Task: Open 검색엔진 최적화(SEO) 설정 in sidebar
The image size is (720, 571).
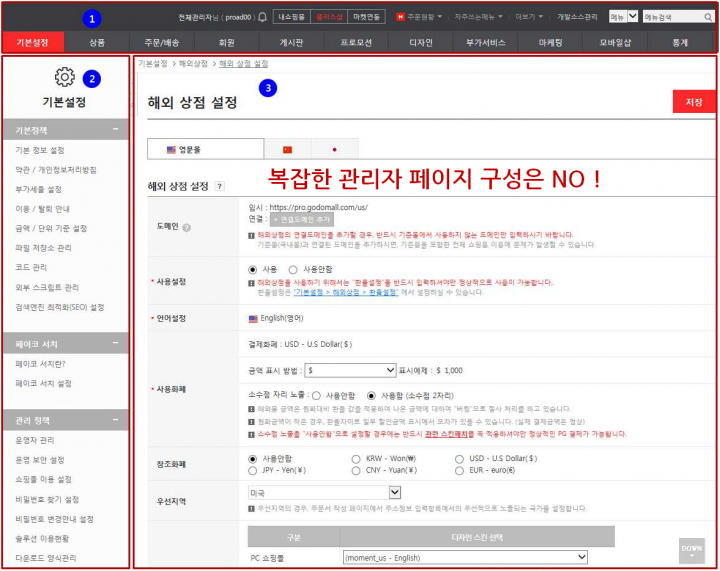Action: pos(60,307)
